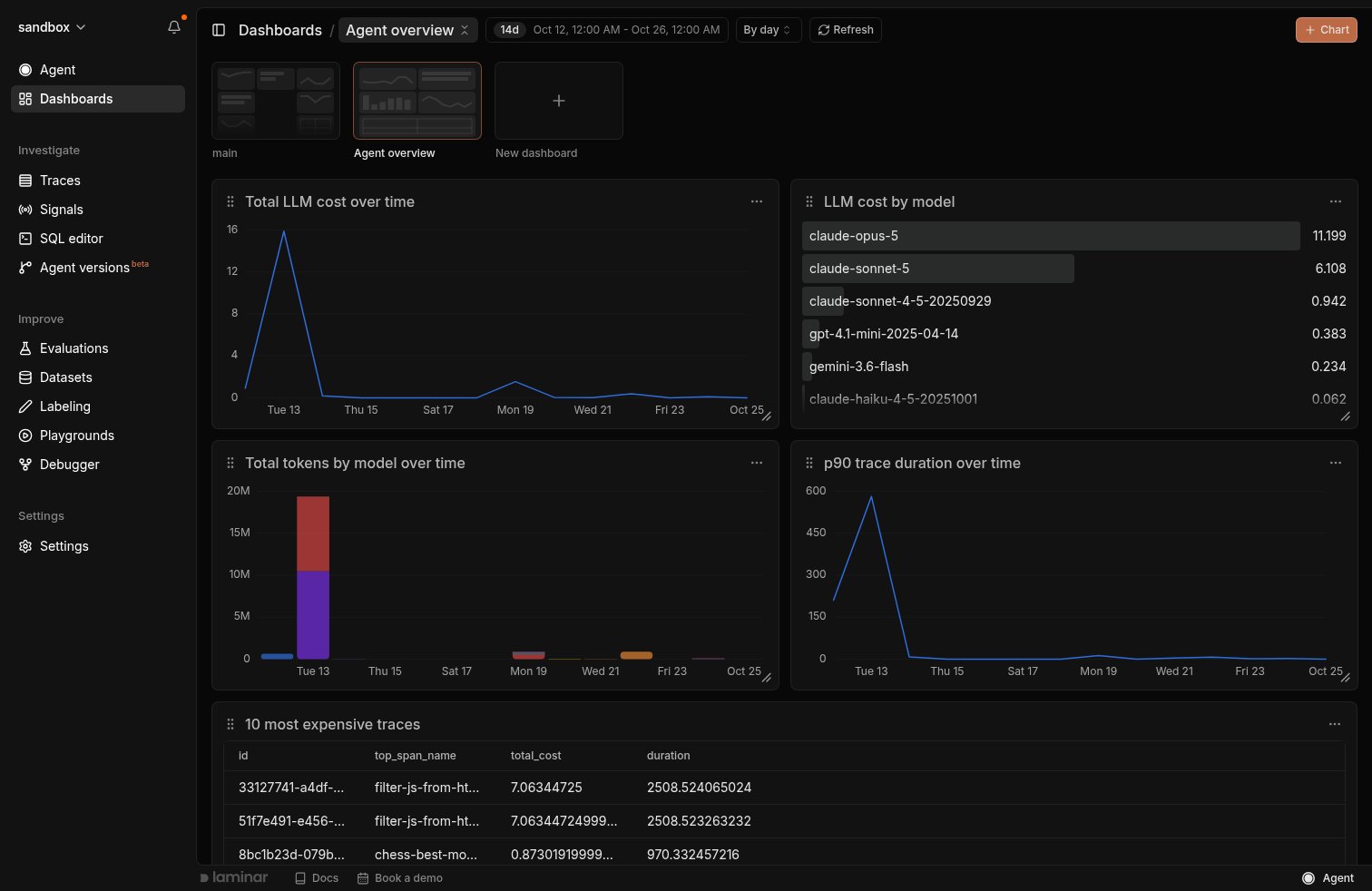Click the Refresh button
Image resolution: width=1372 pixels, height=891 pixels.
point(846,30)
